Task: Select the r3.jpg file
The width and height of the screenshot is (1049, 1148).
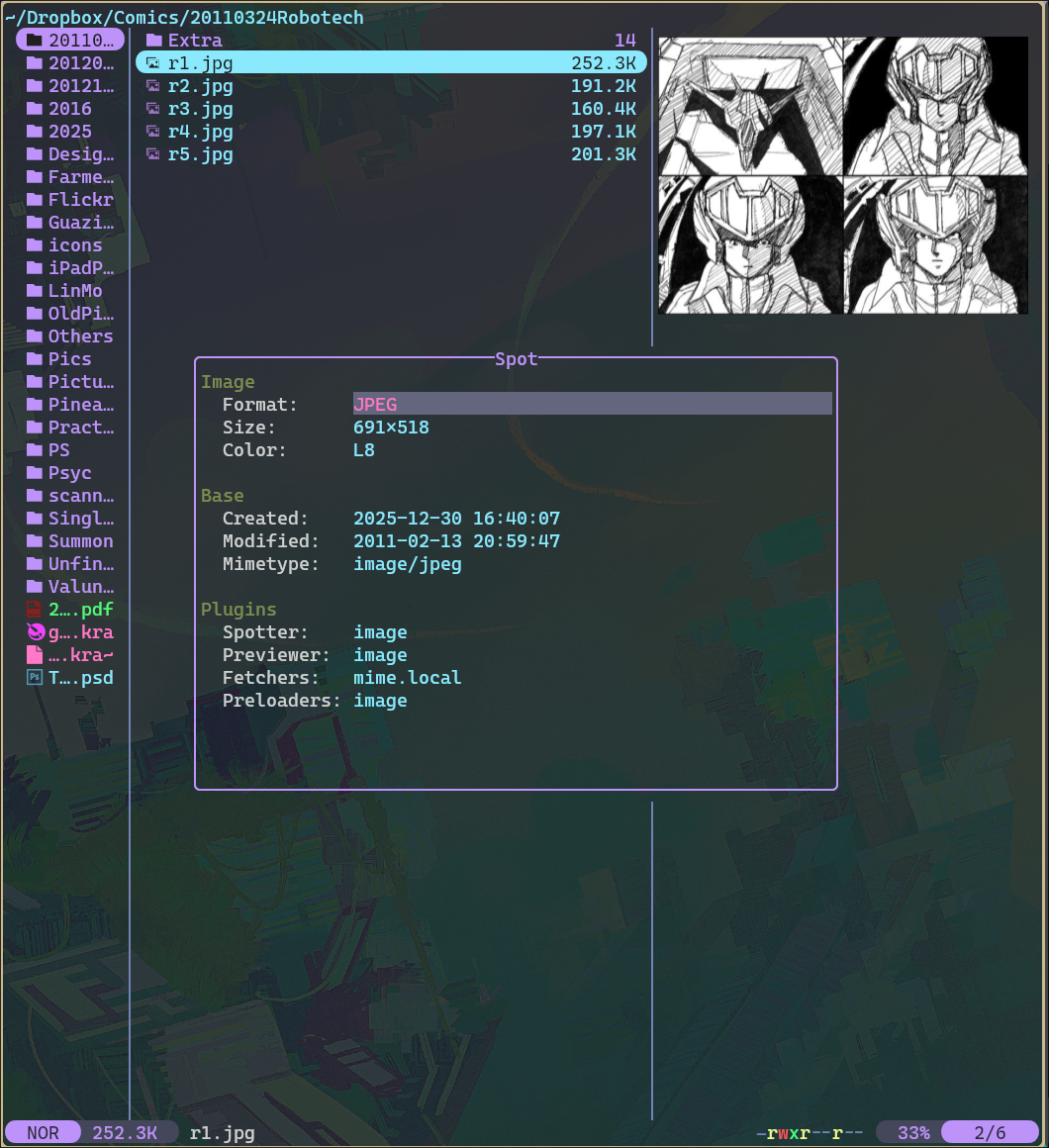Action: click(201, 109)
